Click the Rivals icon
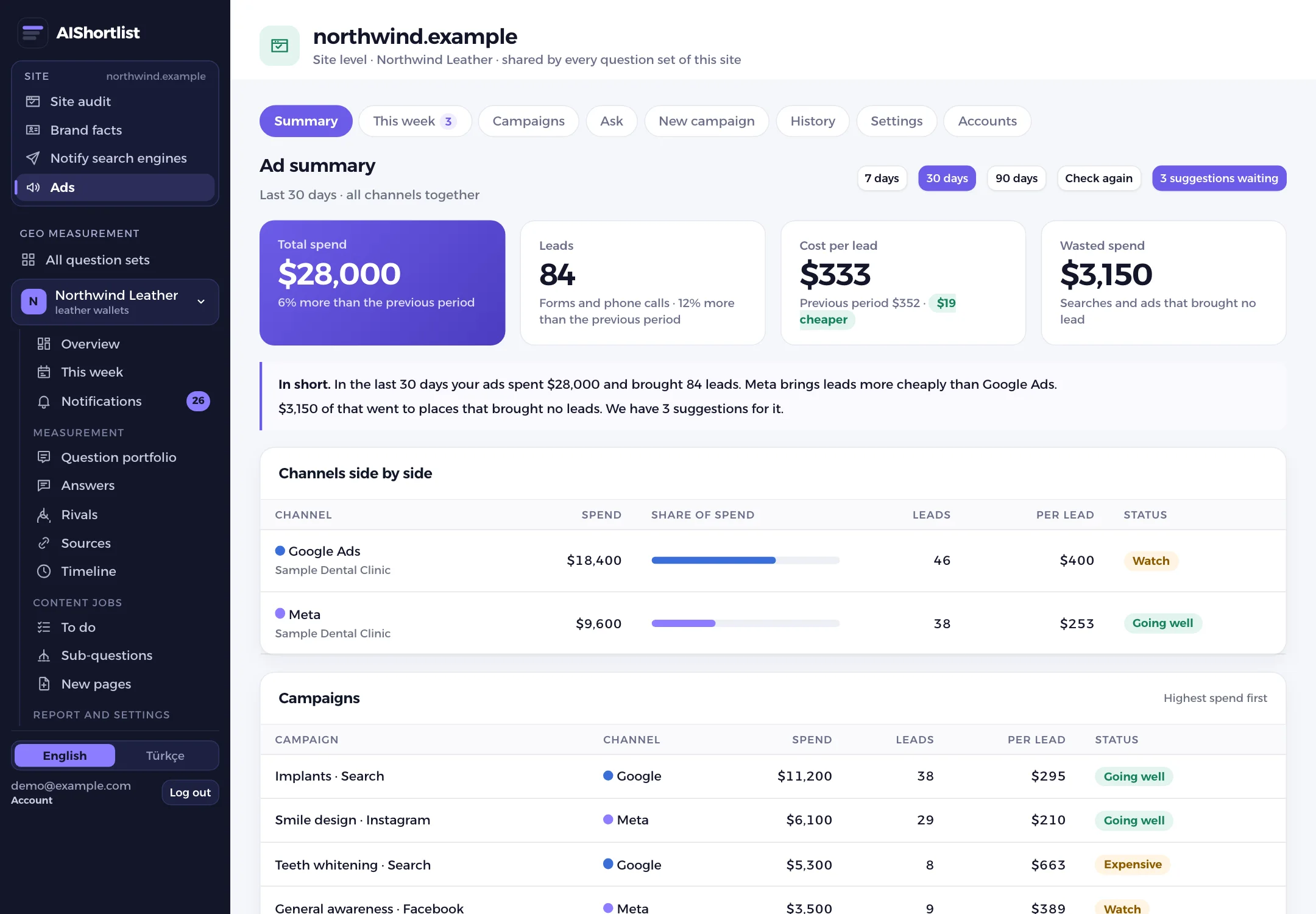The image size is (1316, 914). pyautogui.click(x=44, y=514)
